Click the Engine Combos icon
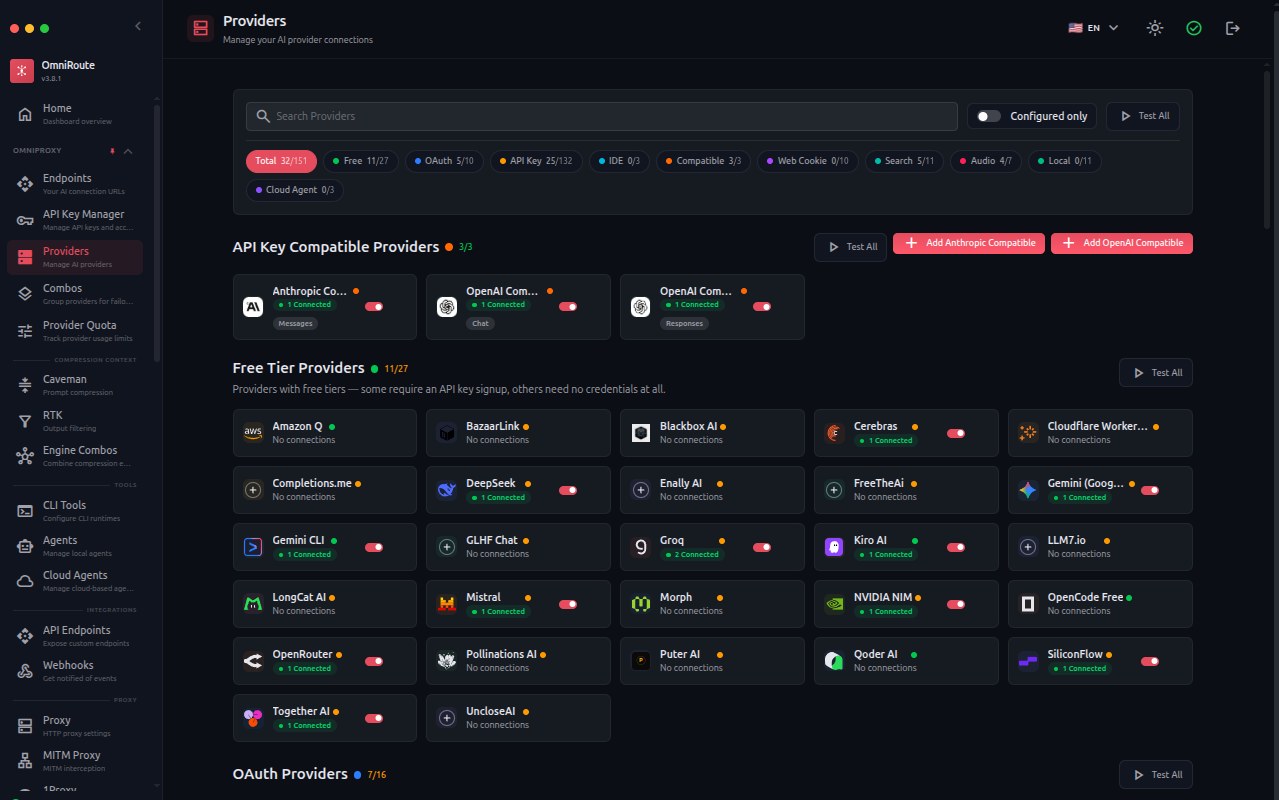This screenshot has width=1279, height=800. 25,456
